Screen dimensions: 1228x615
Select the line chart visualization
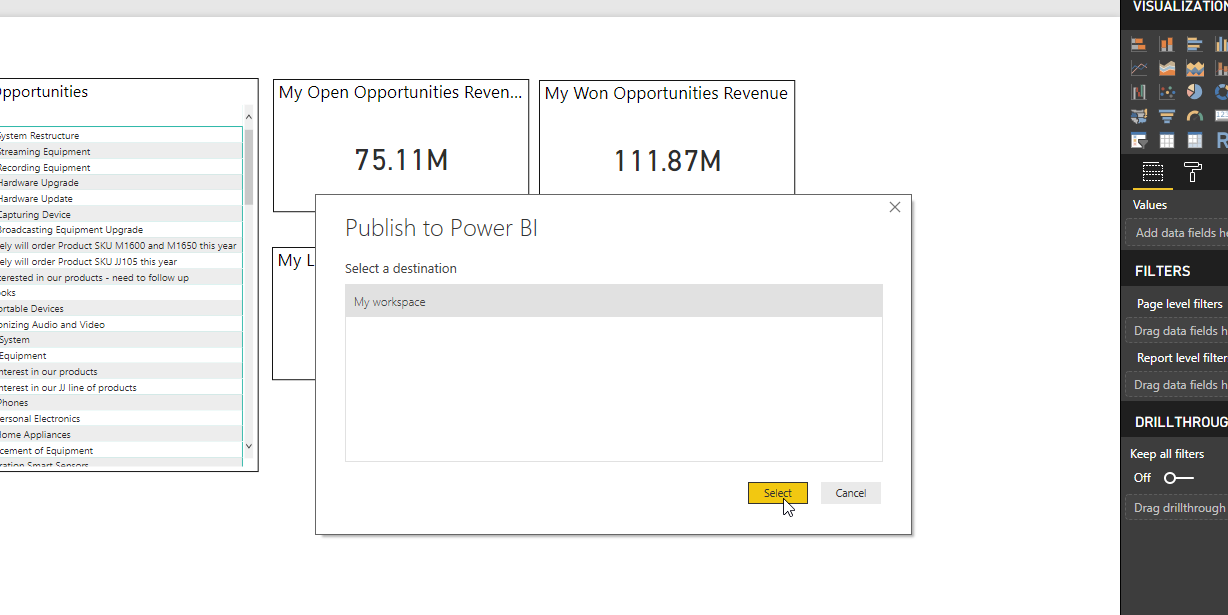(x=1139, y=68)
